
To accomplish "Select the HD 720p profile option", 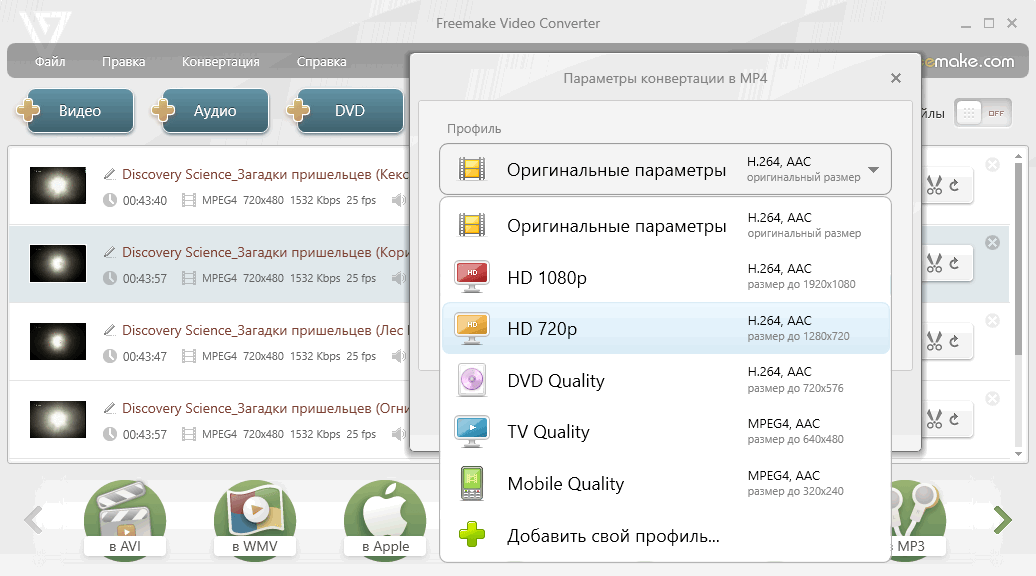I will click(x=600, y=328).
